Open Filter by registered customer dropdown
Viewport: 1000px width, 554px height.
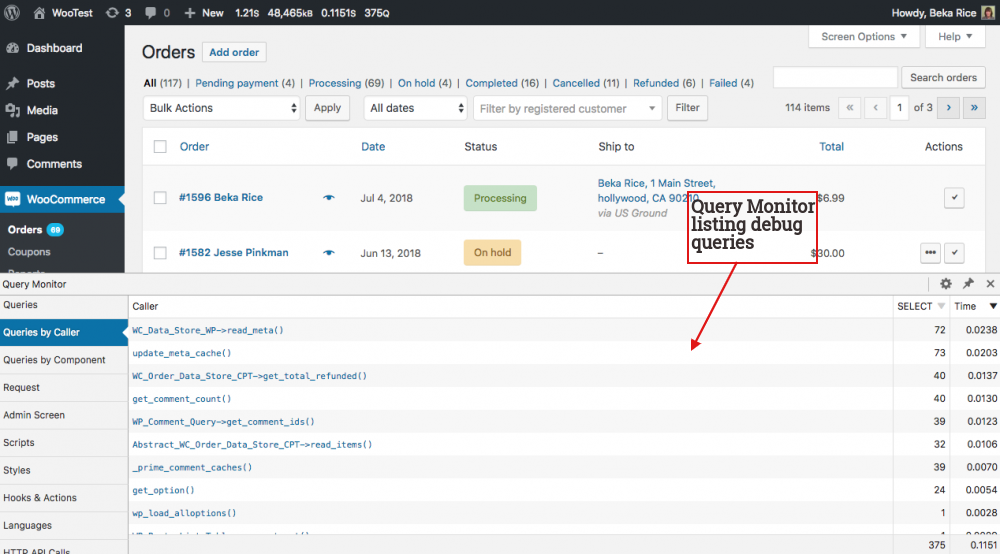567,108
